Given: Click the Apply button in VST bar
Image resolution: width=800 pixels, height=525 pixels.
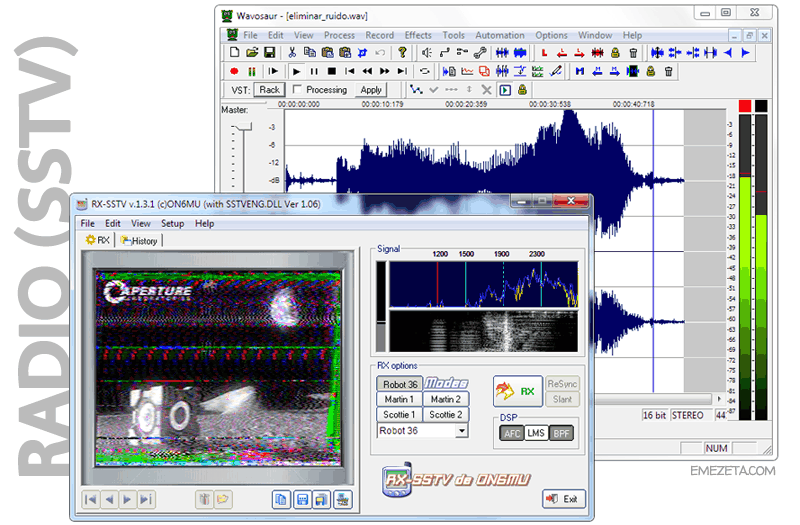Looking at the screenshot, I should point(371,90).
